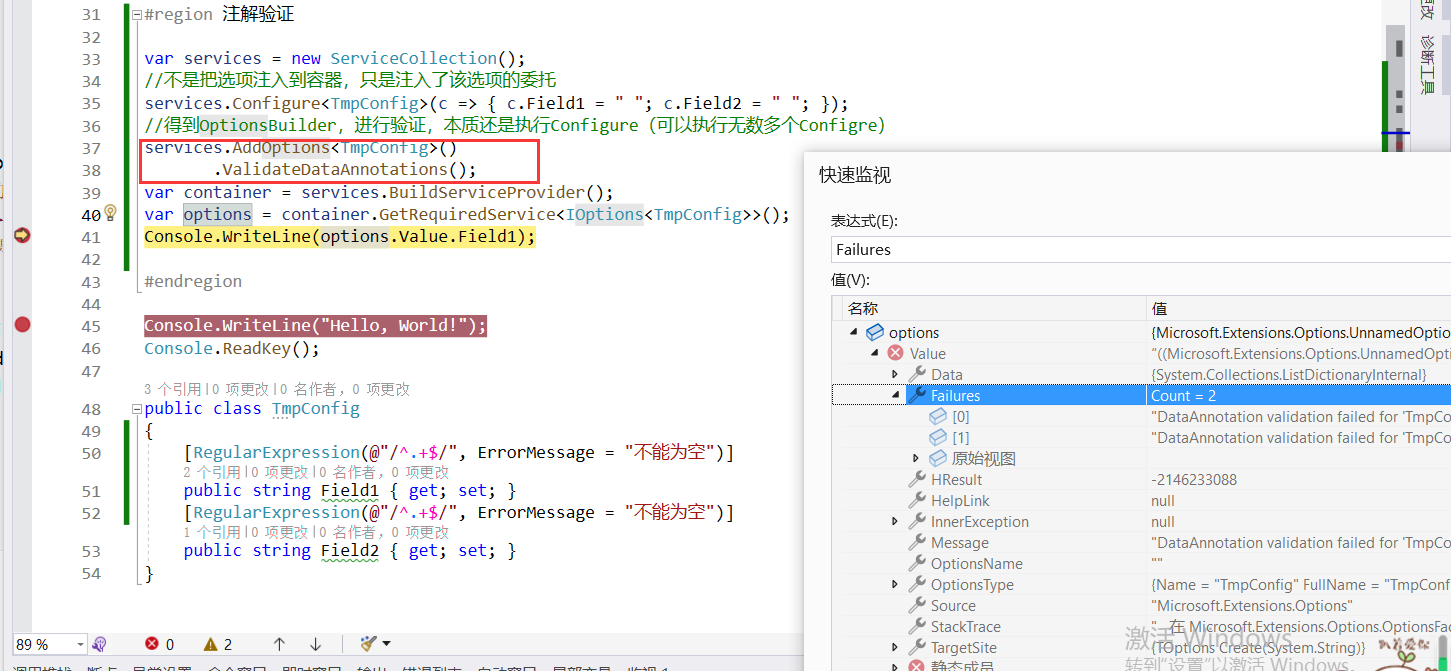
Task: Open the 2 个引用 CodeLens link
Action: coord(211,472)
